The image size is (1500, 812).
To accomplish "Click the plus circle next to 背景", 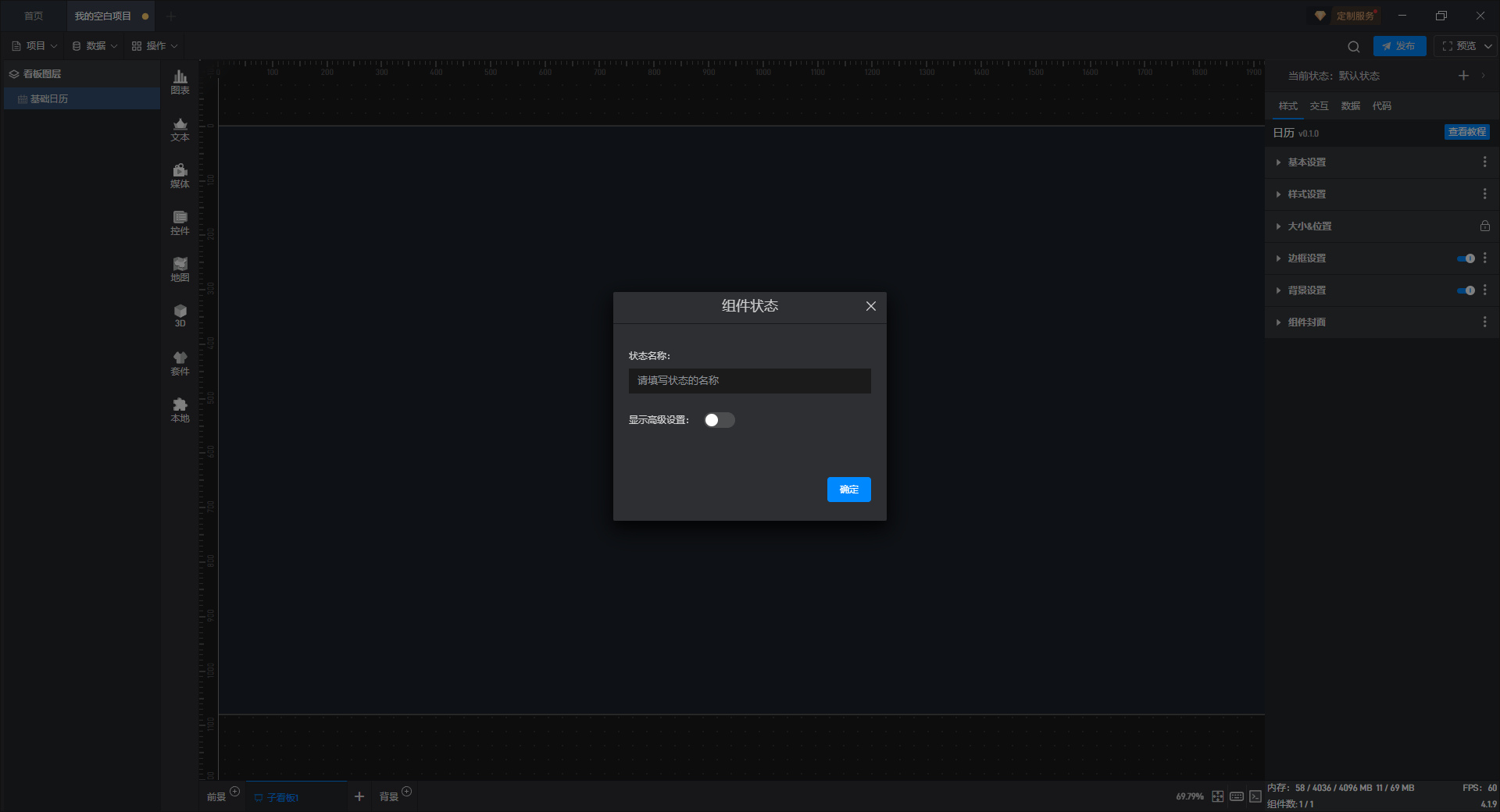I will (406, 792).
